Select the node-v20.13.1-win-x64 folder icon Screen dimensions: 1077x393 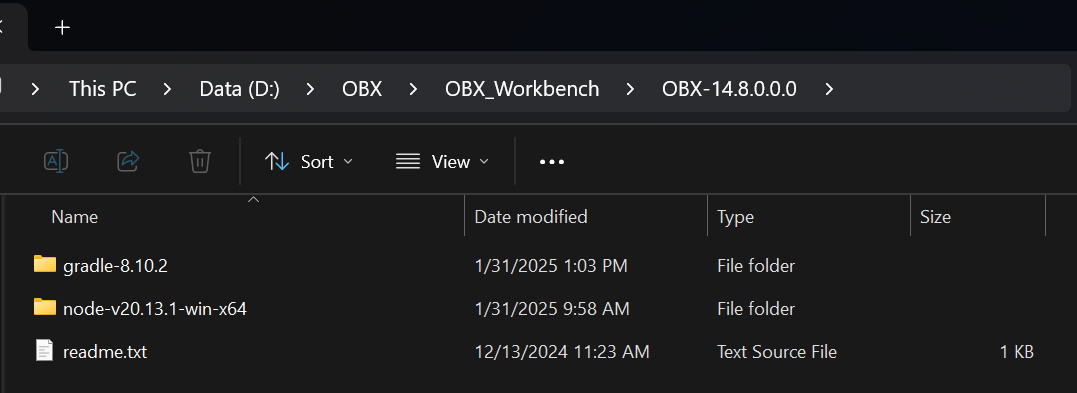(x=45, y=308)
